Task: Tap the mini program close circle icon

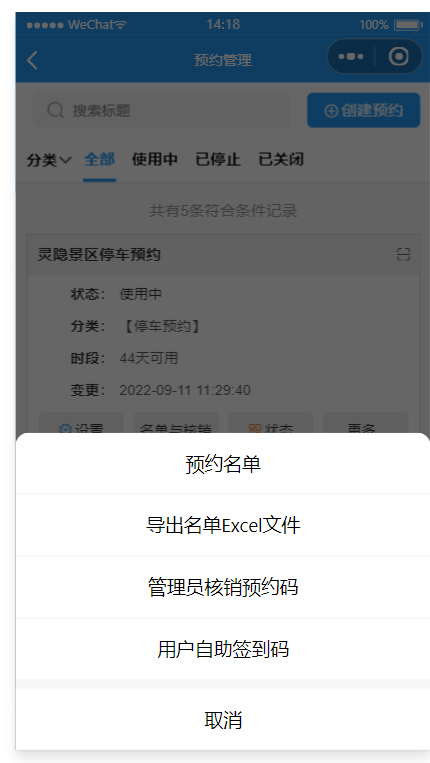Action: [x=398, y=56]
